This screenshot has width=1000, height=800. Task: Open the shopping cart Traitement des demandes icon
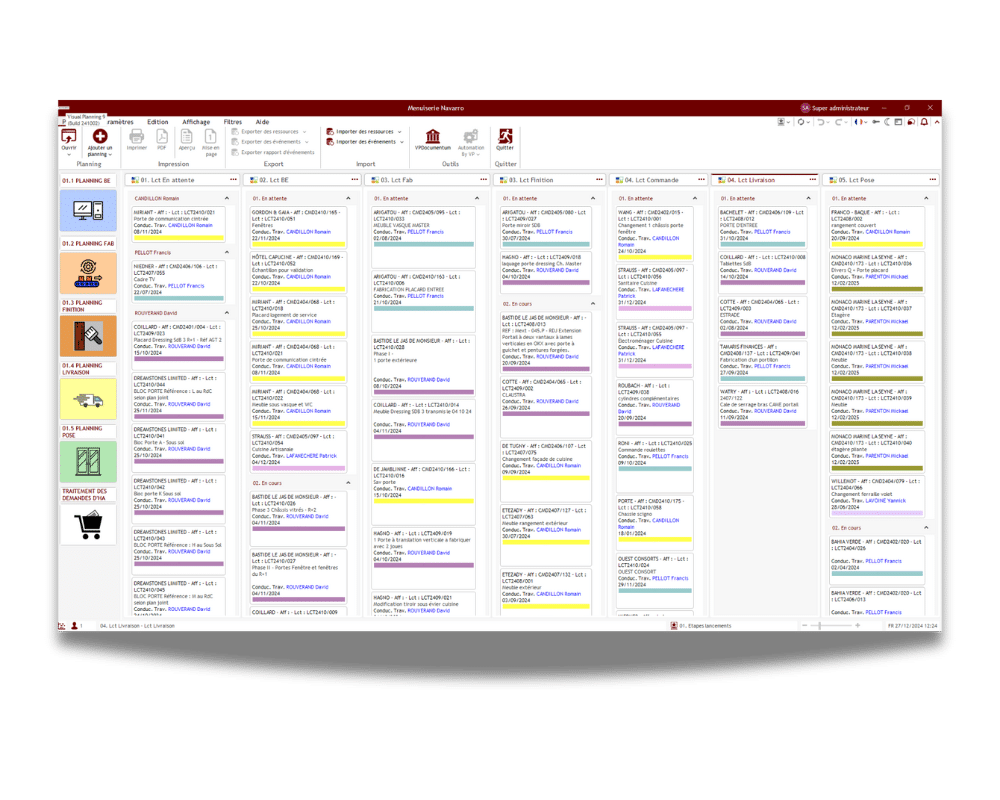tap(88, 524)
